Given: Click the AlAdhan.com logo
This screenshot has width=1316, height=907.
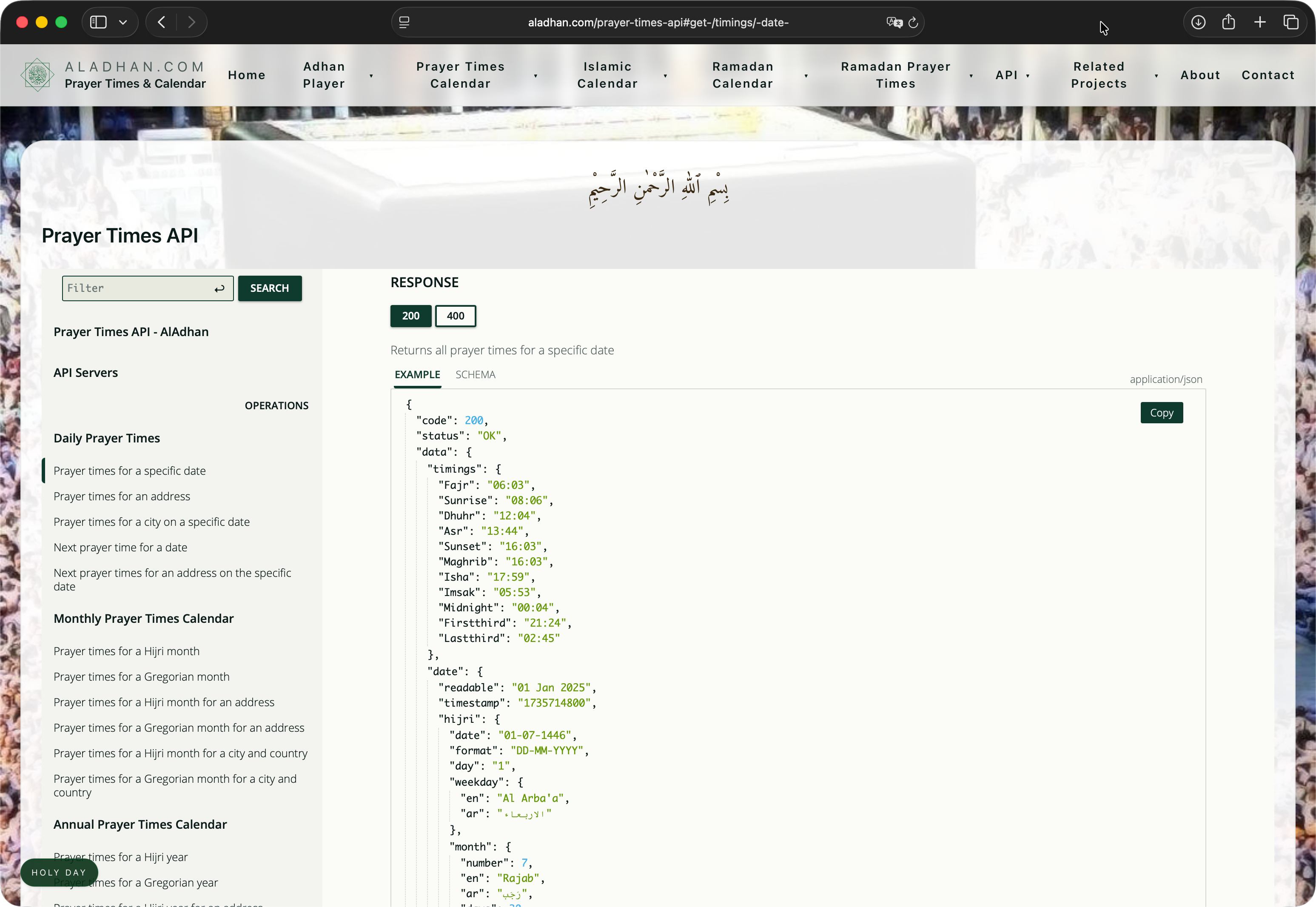Looking at the screenshot, I should (37, 74).
